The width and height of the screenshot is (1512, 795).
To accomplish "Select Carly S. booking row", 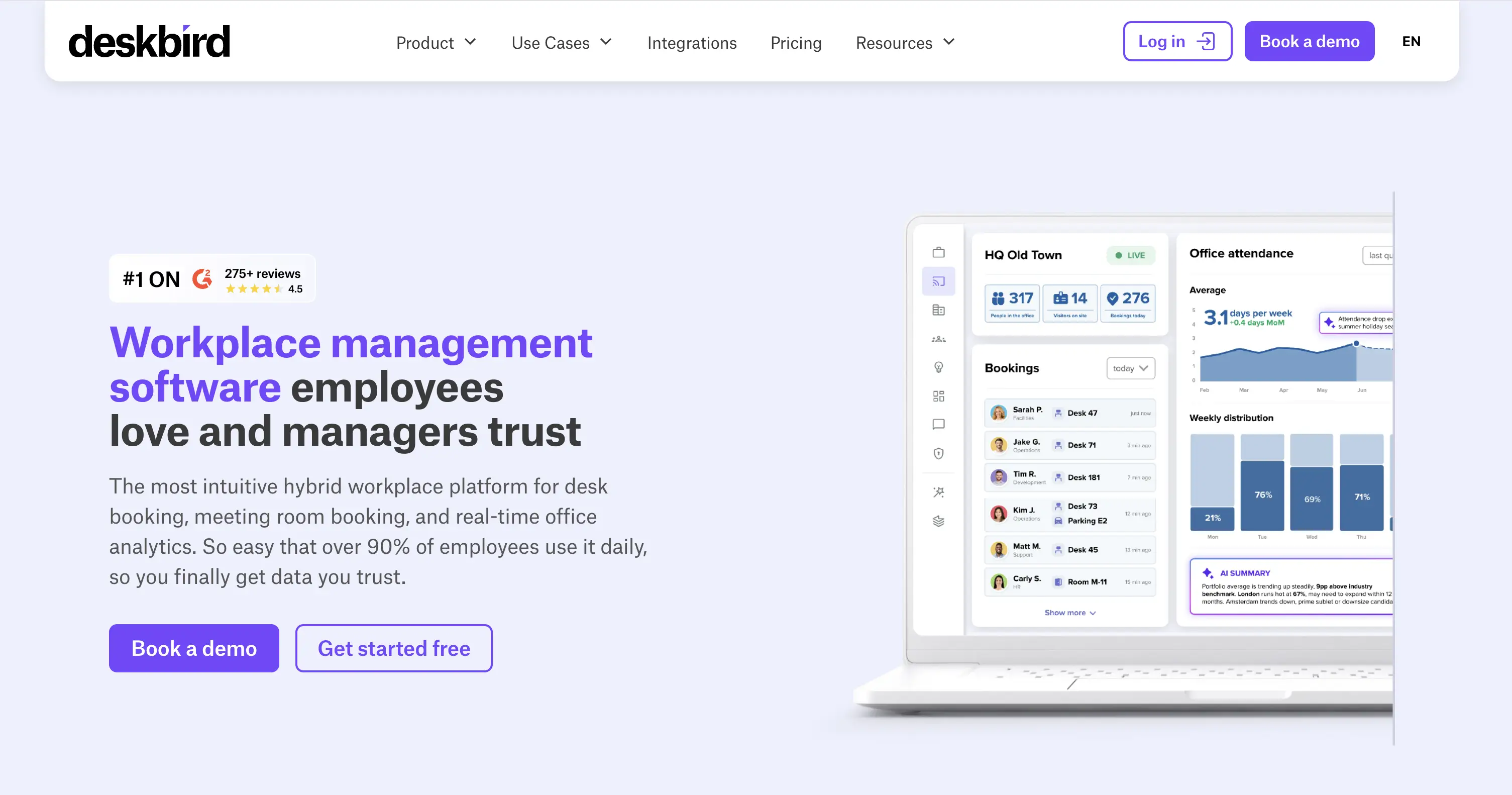I will (1069, 582).
